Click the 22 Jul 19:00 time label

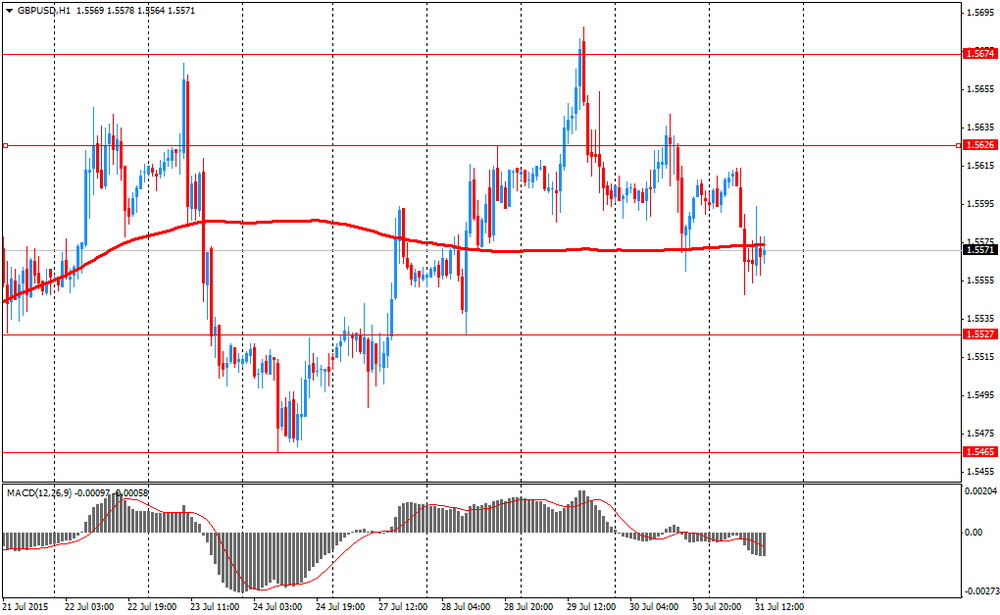152,606
